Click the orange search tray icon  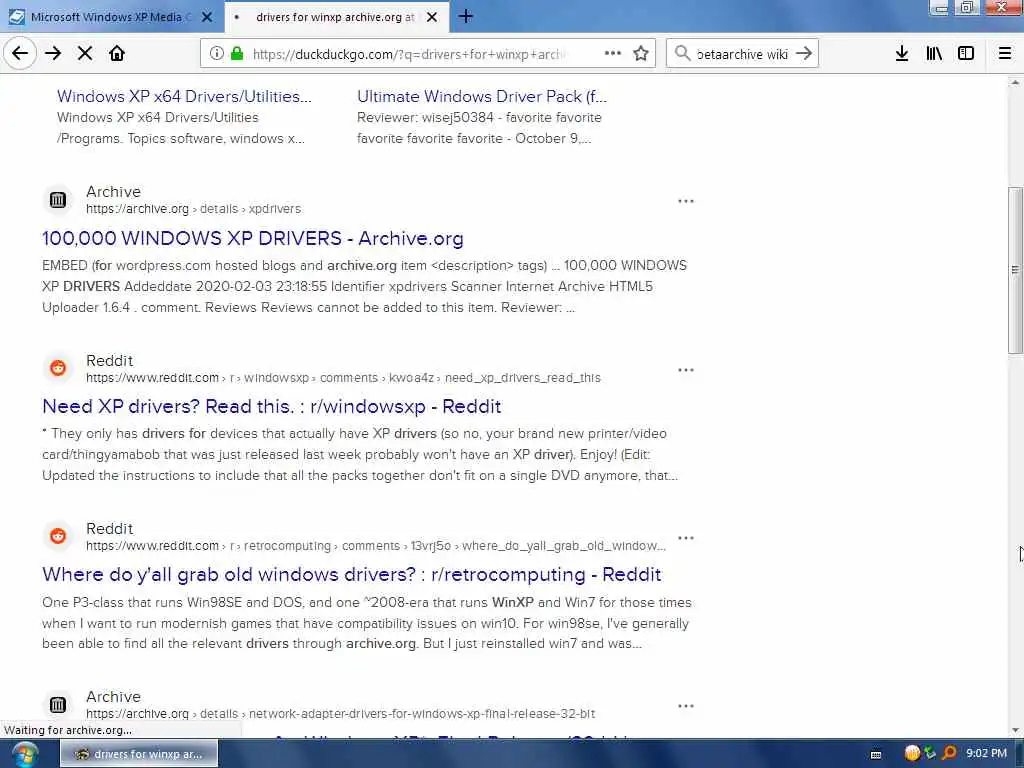pyautogui.click(x=950, y=754)
